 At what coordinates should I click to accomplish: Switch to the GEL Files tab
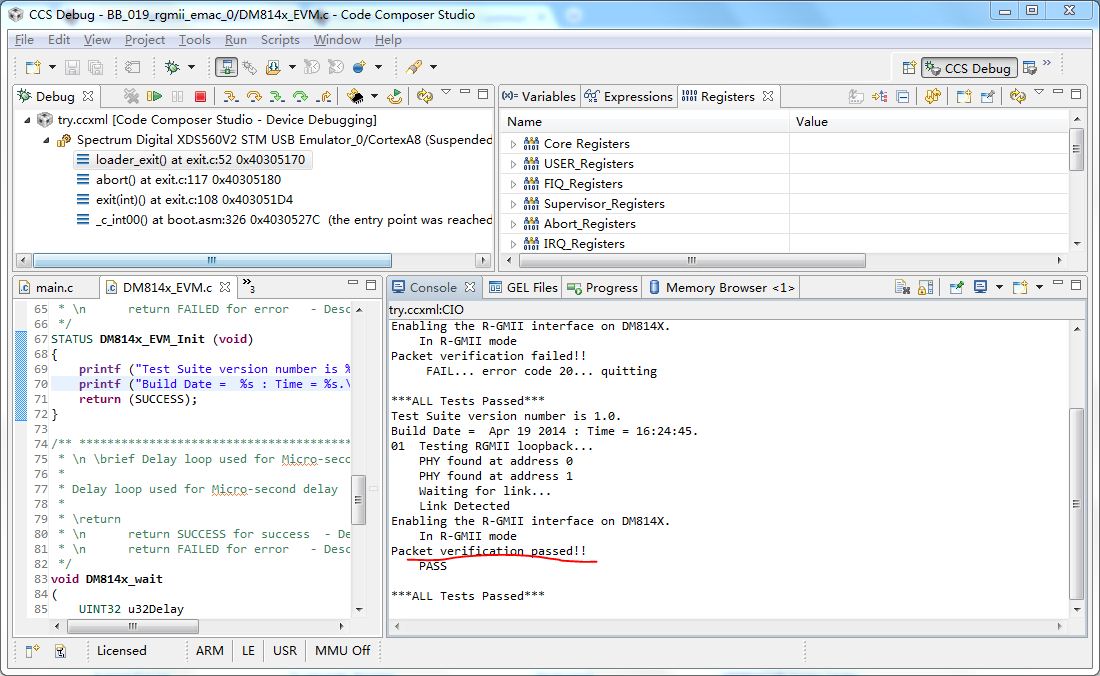(x=523, y=288)
